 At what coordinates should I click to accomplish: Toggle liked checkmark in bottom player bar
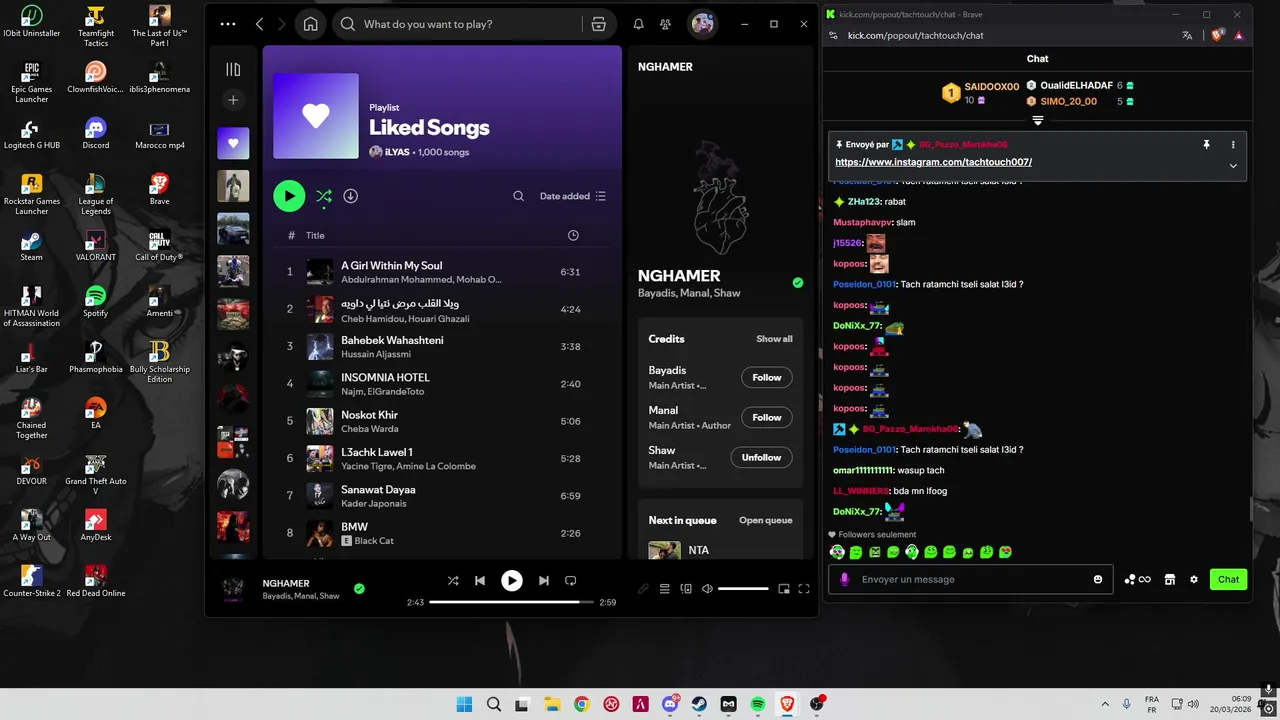pyautogui.click(x=359, y=589)
